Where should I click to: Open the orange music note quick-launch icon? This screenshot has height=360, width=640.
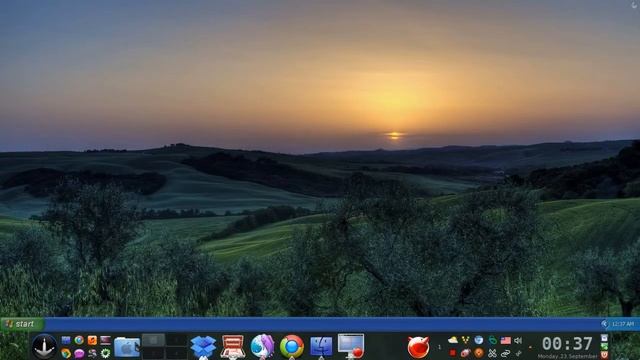(x=92, y=340)
